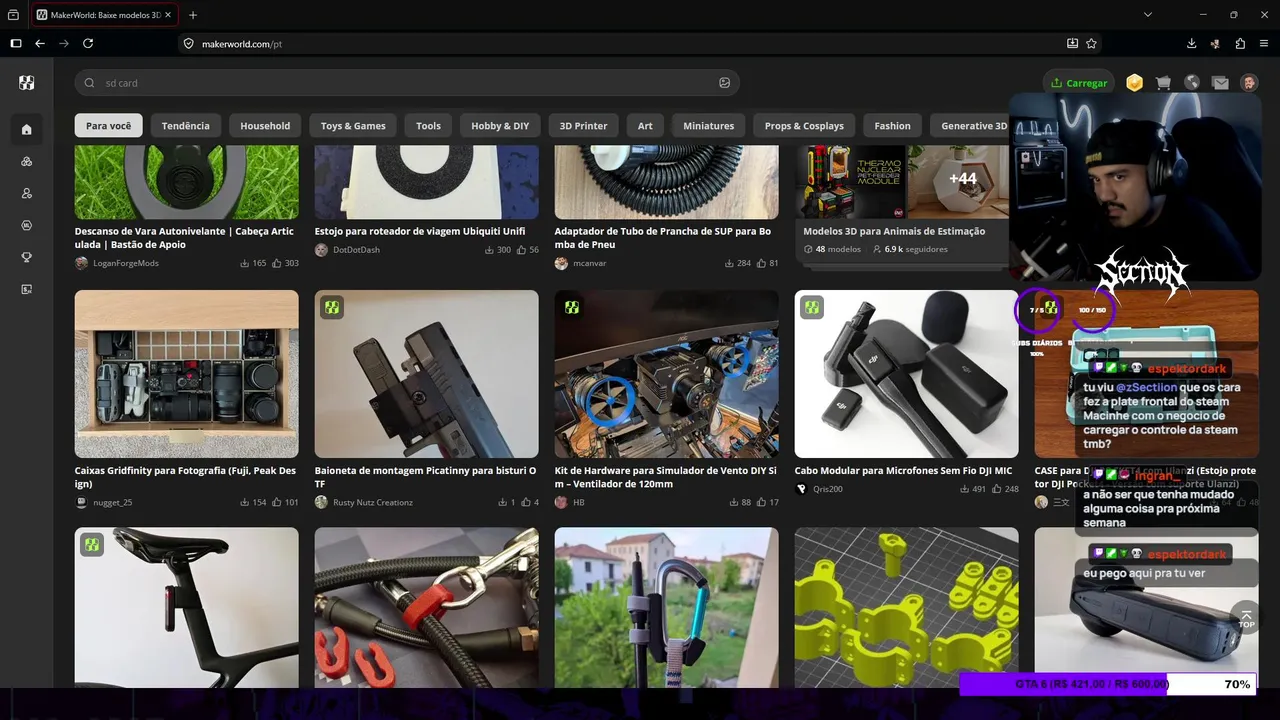The image size is (1280, 720).
Task: Select the Hobby & DIY category tab
Action: pos(500,126)
